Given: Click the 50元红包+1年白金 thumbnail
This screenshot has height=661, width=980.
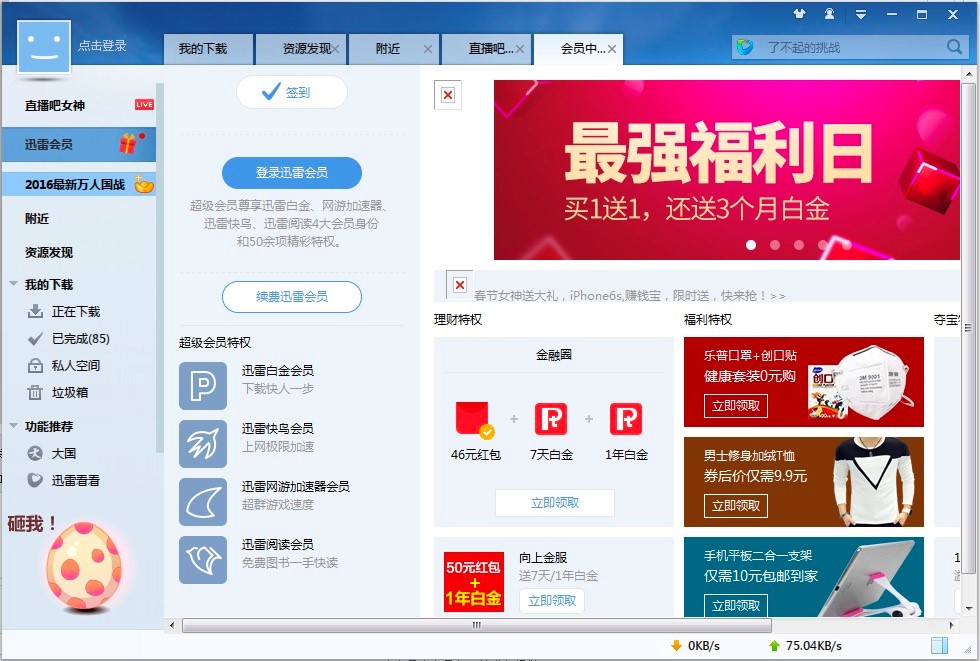Looking at the screenshot, I should tap(474, 582).
